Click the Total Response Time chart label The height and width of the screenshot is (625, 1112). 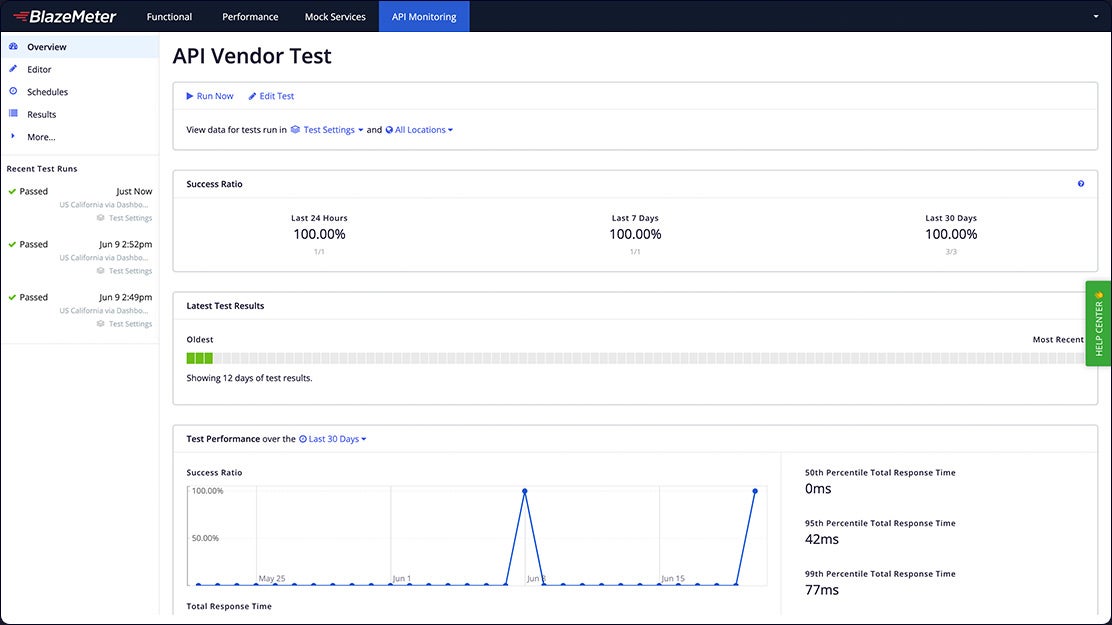click(229, 607)
